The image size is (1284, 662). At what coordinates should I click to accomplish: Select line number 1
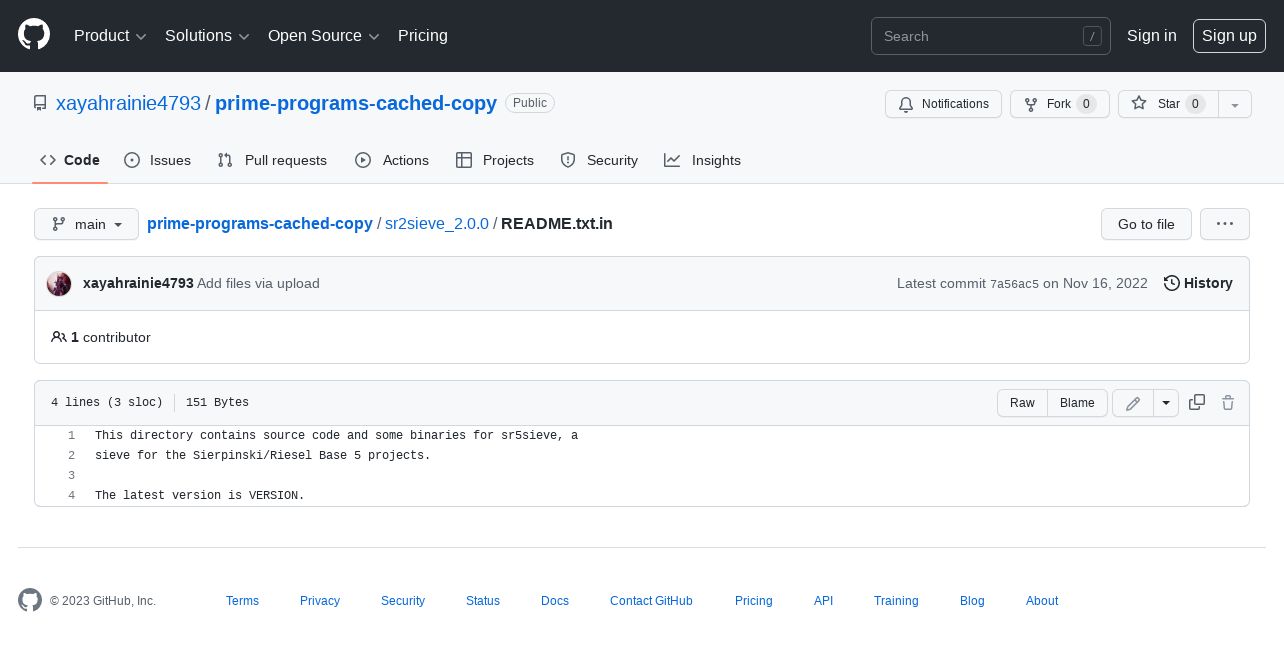coord(71,436)
